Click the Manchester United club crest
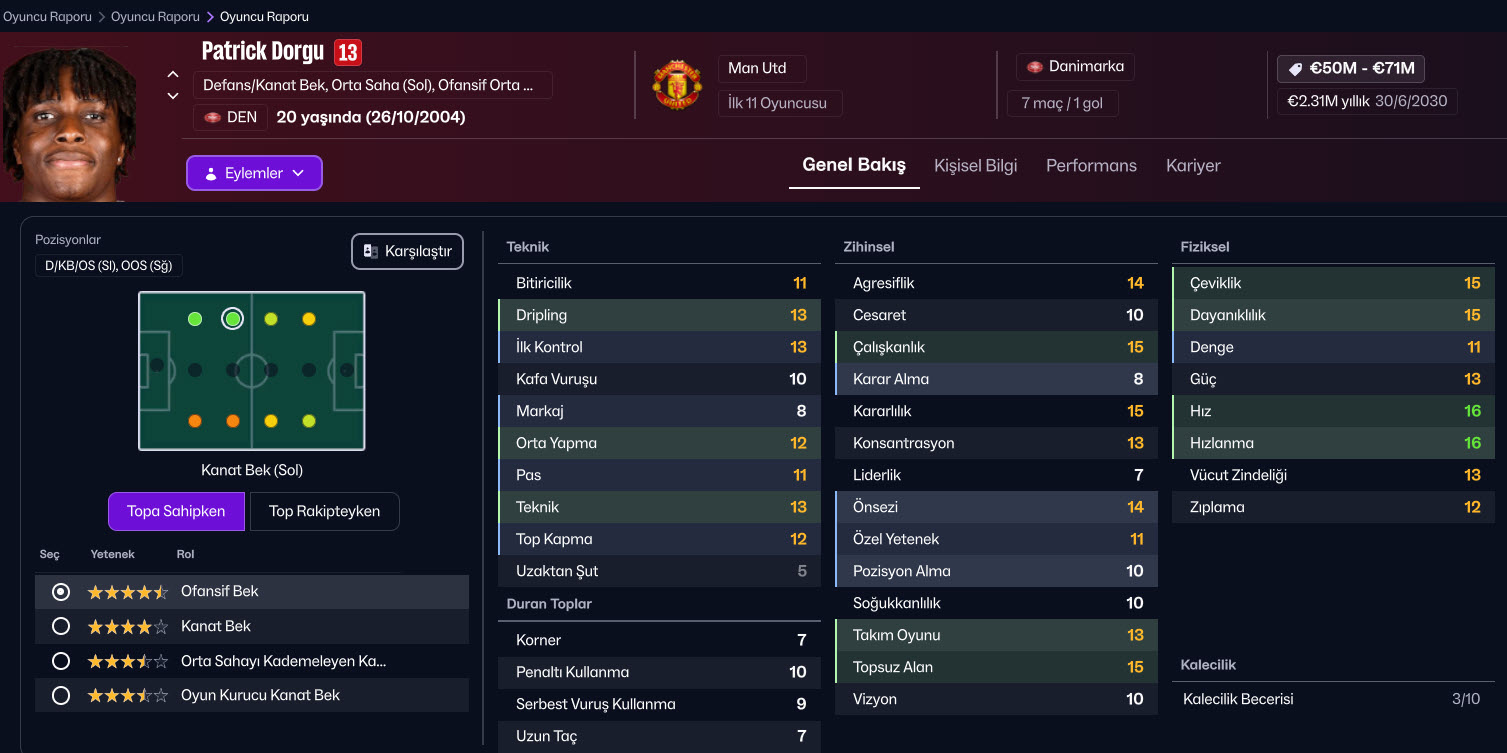The width and height of the screenshot is (1507, 753). tap(677, 85)
